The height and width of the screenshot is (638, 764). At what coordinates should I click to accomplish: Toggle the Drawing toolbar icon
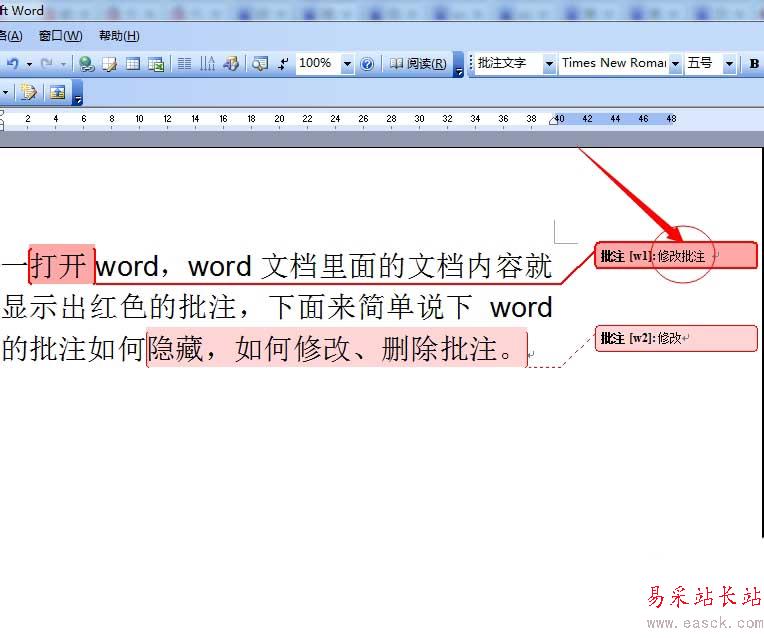click(231, 64)
